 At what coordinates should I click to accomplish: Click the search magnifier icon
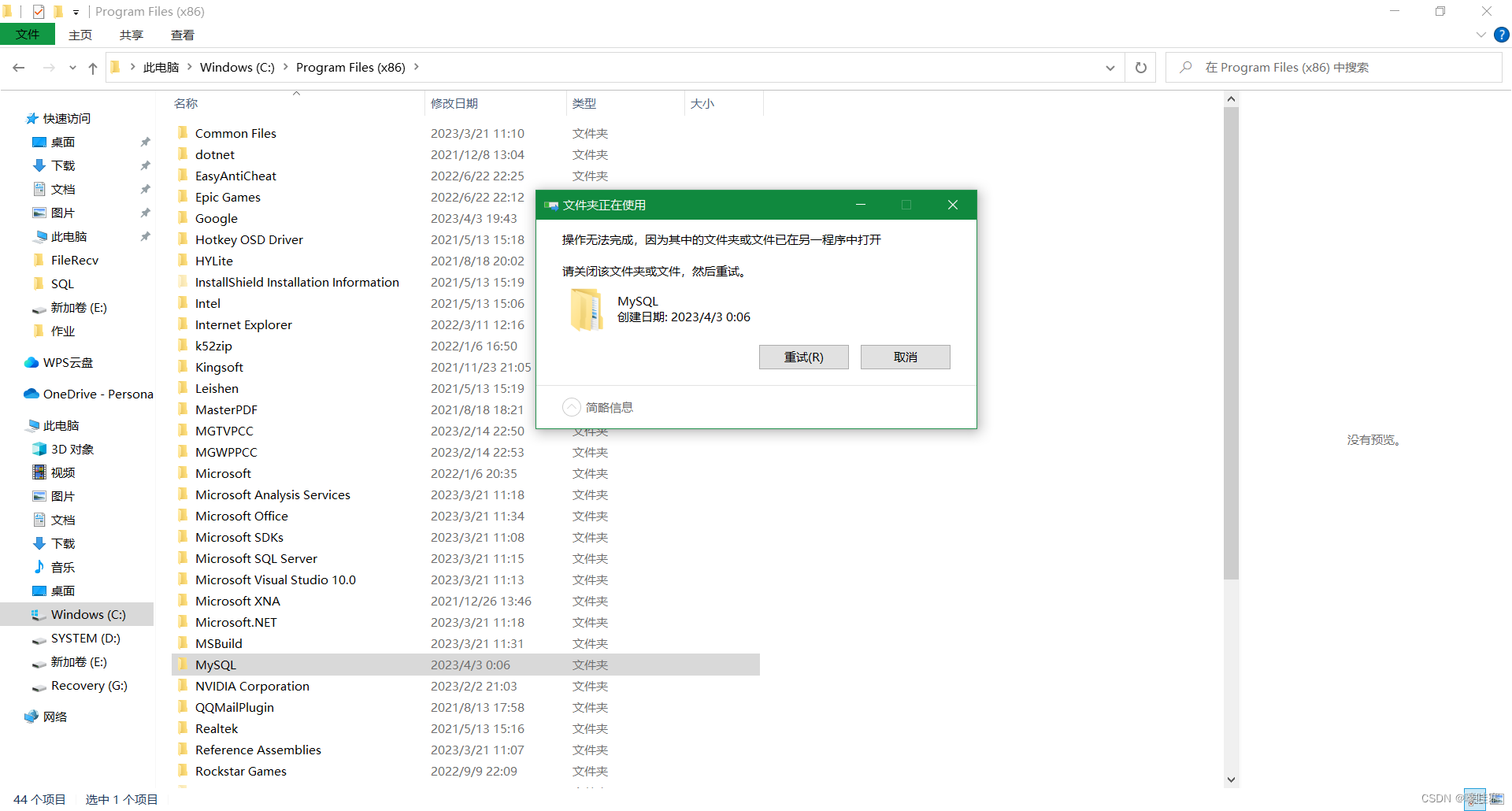click(1185, 68)
